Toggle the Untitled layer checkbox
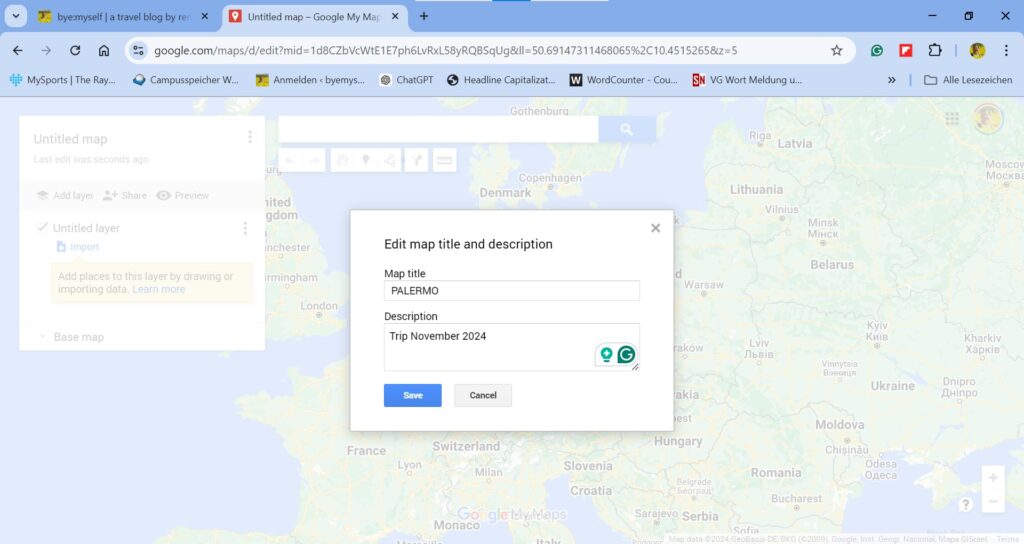 42,227
